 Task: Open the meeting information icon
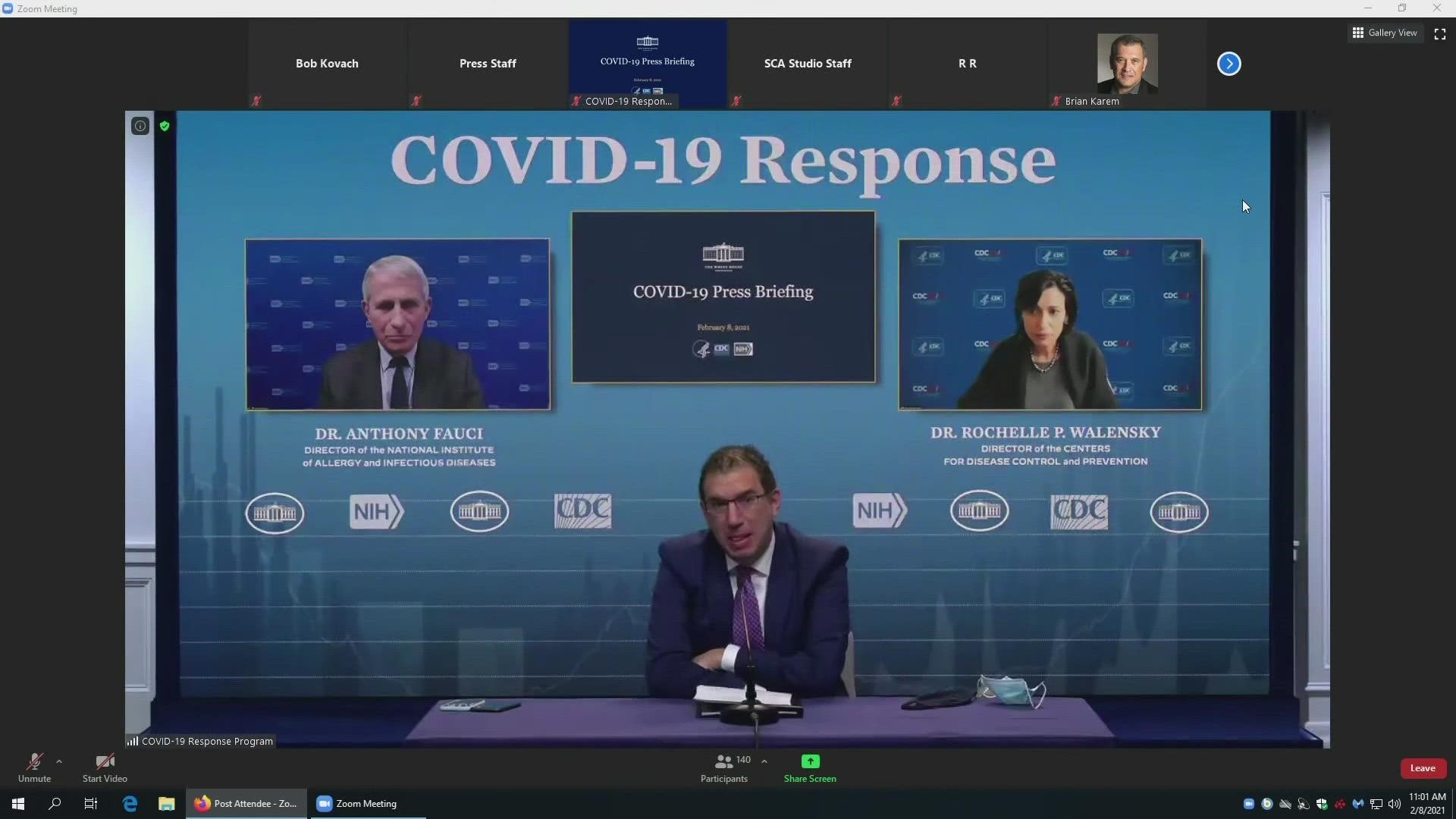(140, 126)
